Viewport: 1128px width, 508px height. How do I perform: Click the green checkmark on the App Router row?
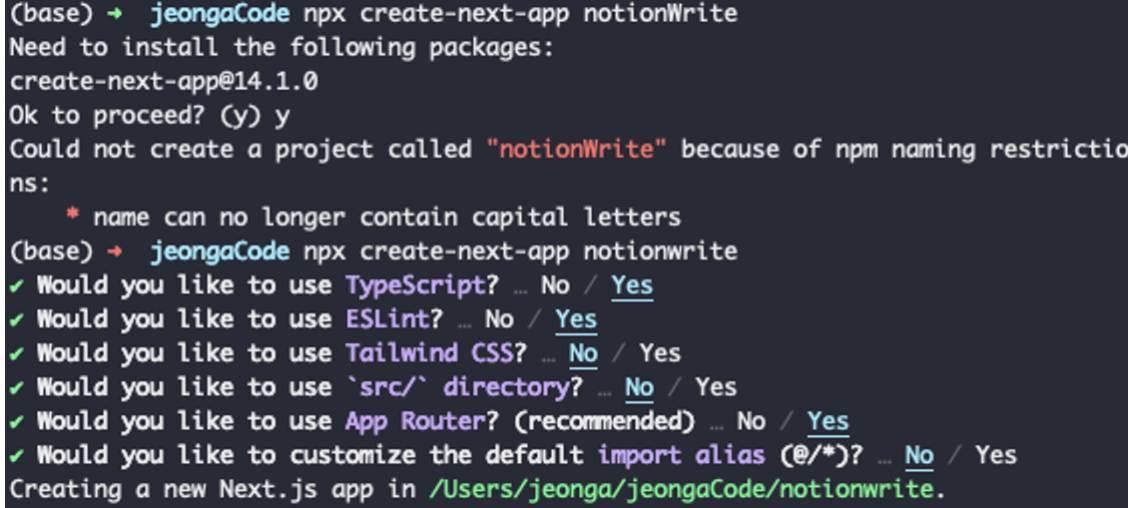(16, 422)
